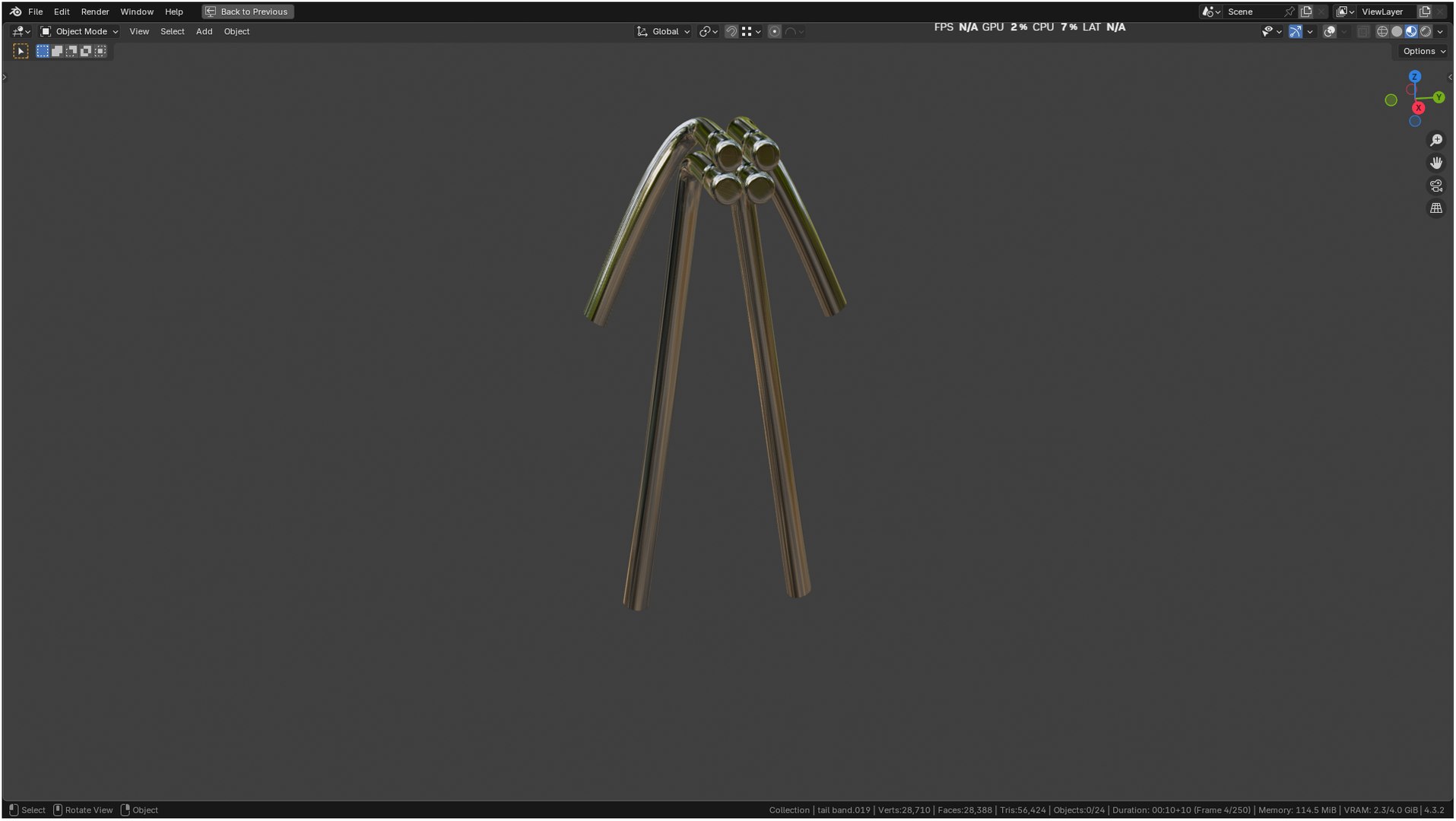Open the viewport shading options dropdown

click(x=1441, y=31)
